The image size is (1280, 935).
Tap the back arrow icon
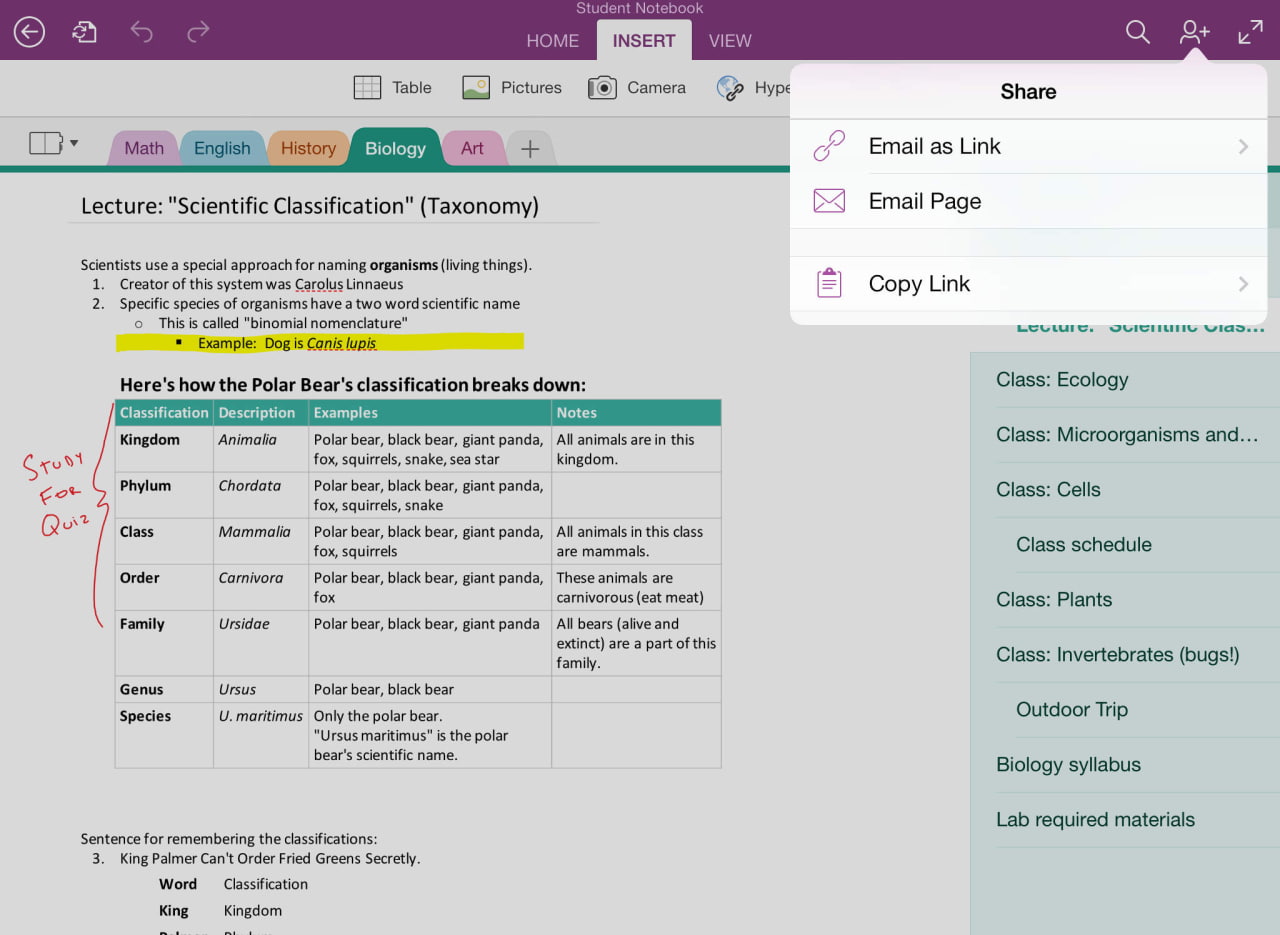tap(29, 32)
